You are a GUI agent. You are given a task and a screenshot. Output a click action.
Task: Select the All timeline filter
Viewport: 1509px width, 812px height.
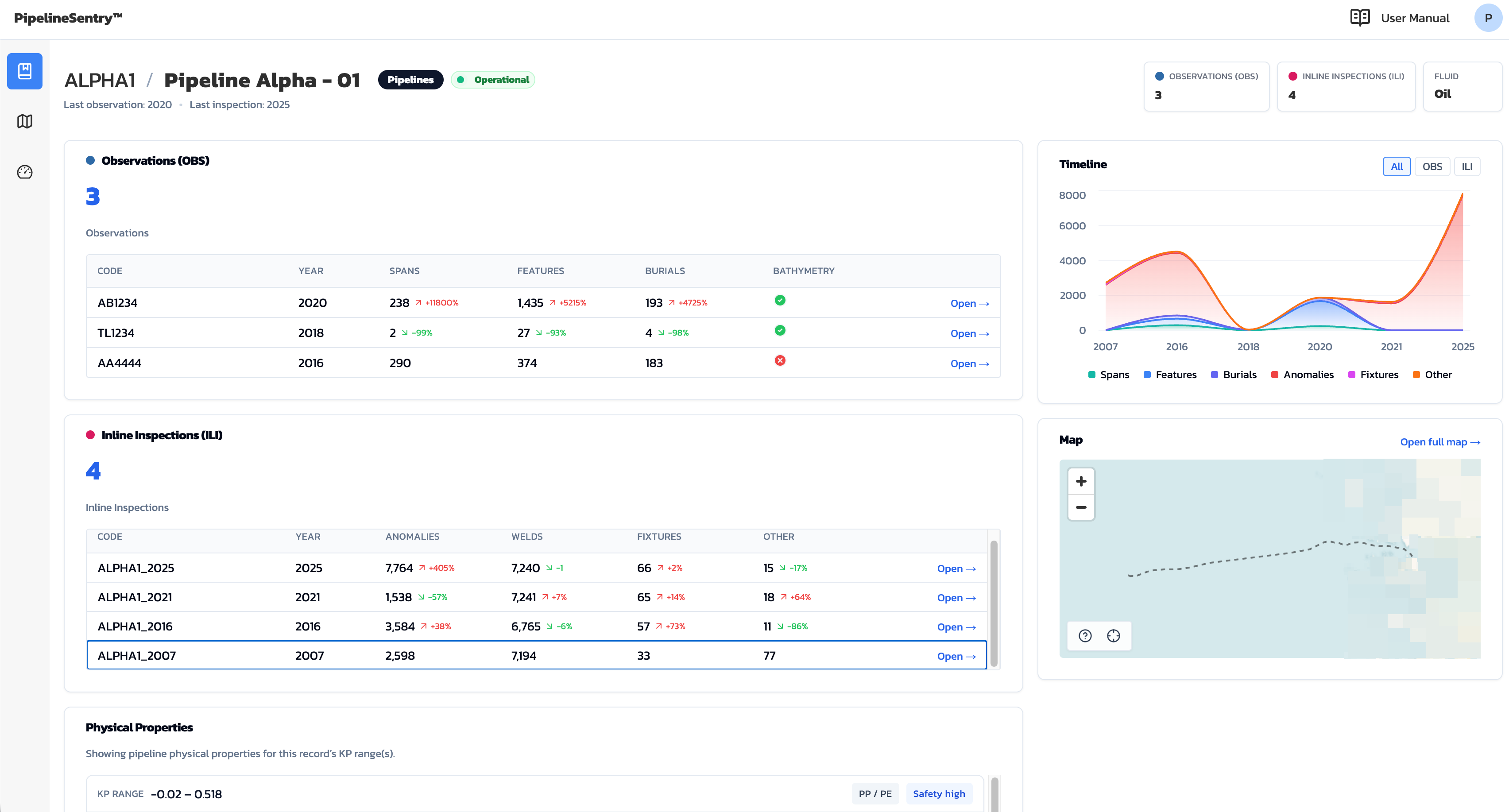click(1397, 166)
